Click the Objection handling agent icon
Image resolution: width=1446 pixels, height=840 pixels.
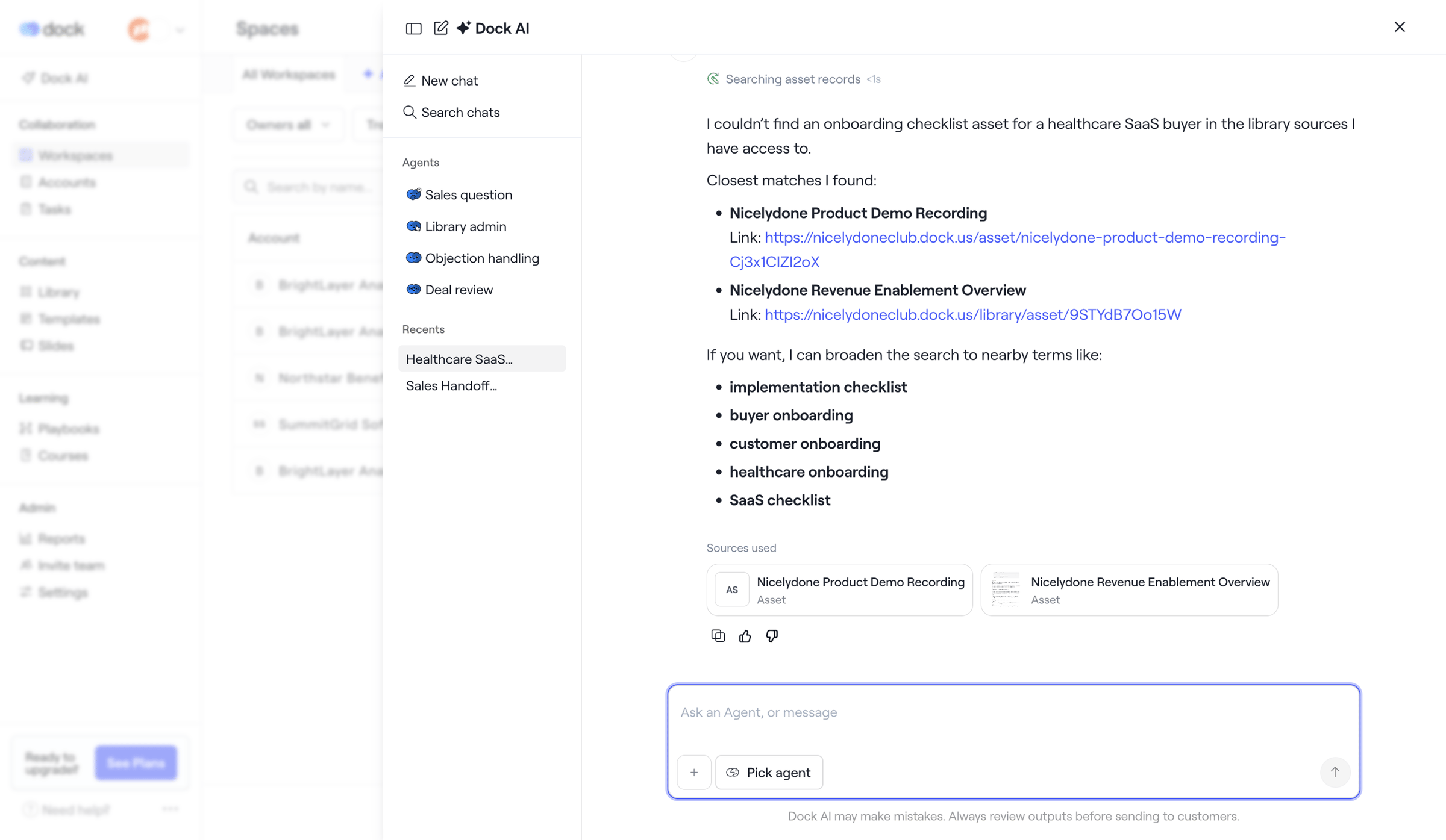point(413,258)
